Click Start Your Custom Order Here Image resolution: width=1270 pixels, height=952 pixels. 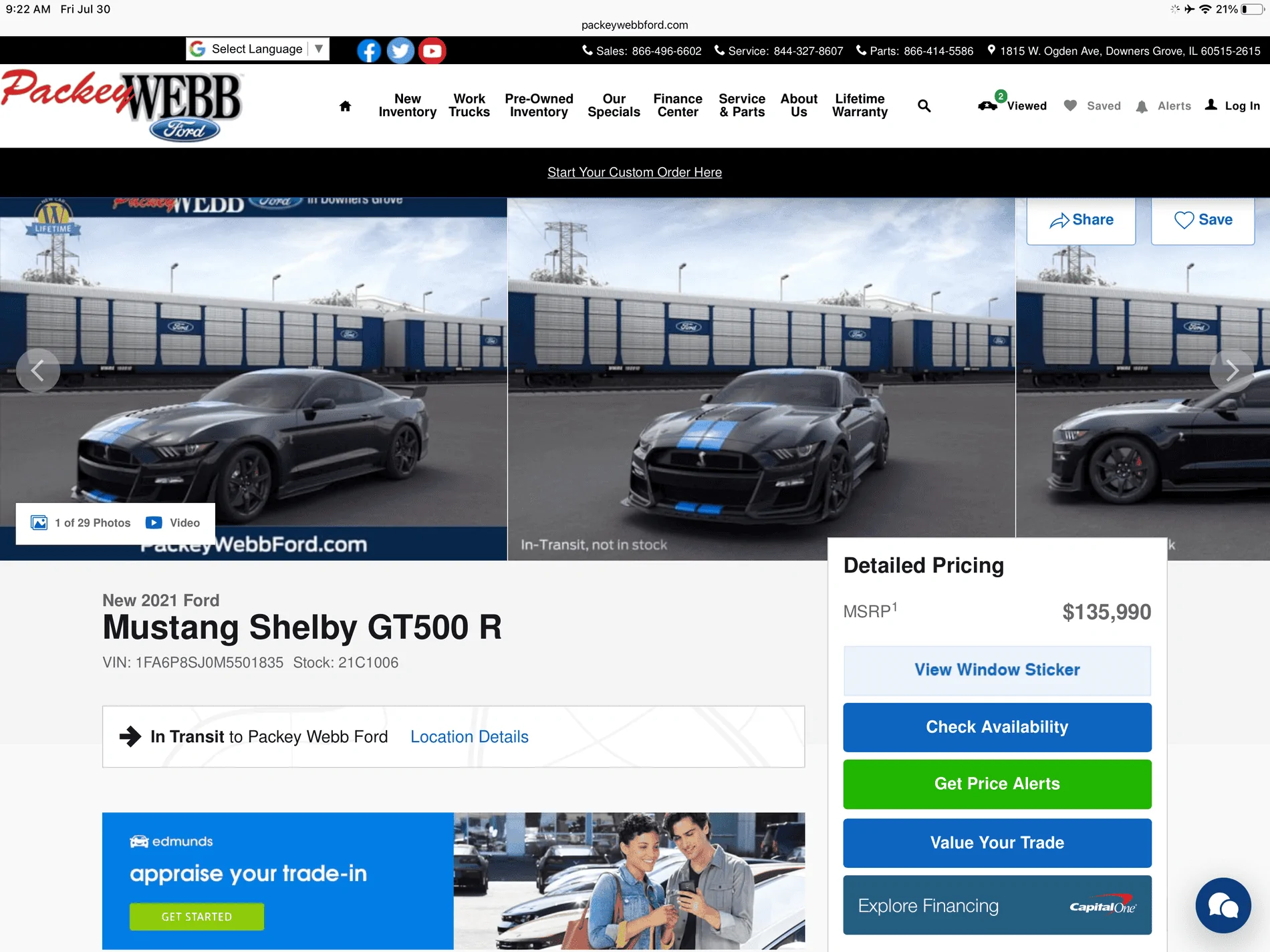coord(634,172)
